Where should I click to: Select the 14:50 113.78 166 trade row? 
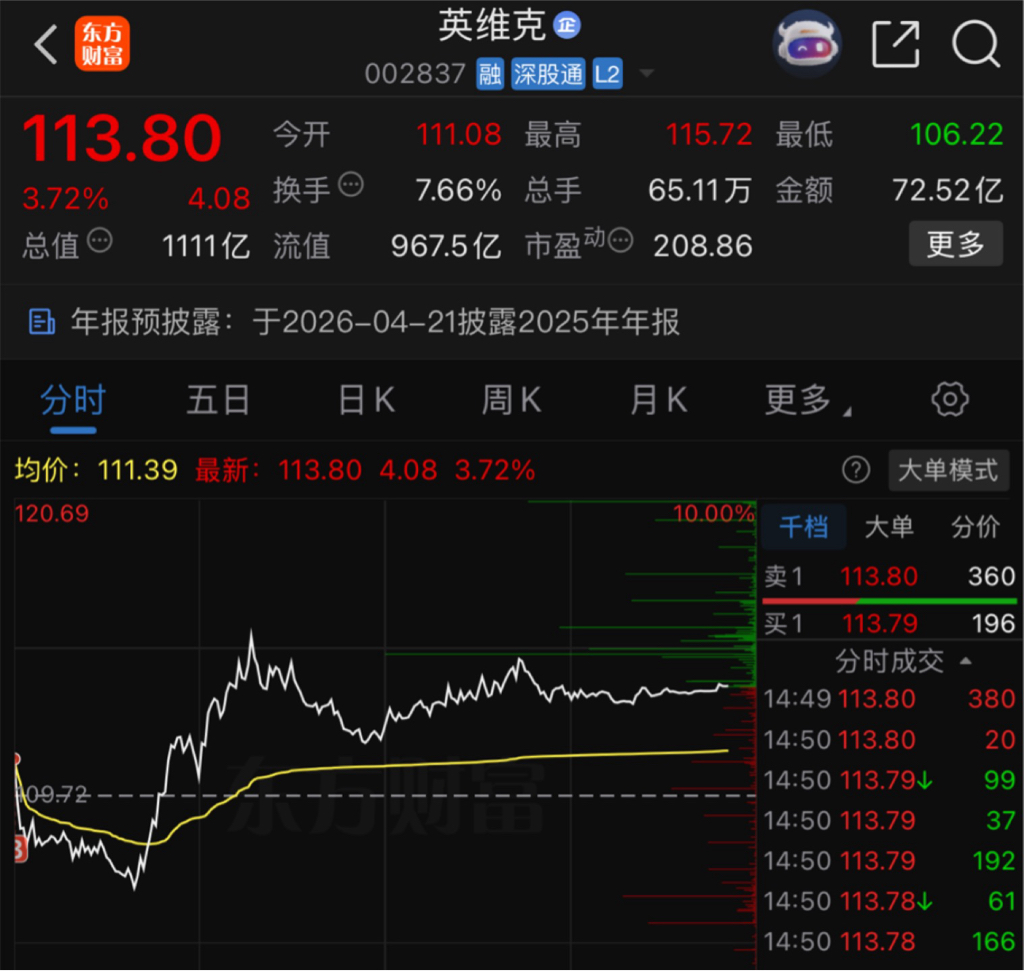click(889, 942)
